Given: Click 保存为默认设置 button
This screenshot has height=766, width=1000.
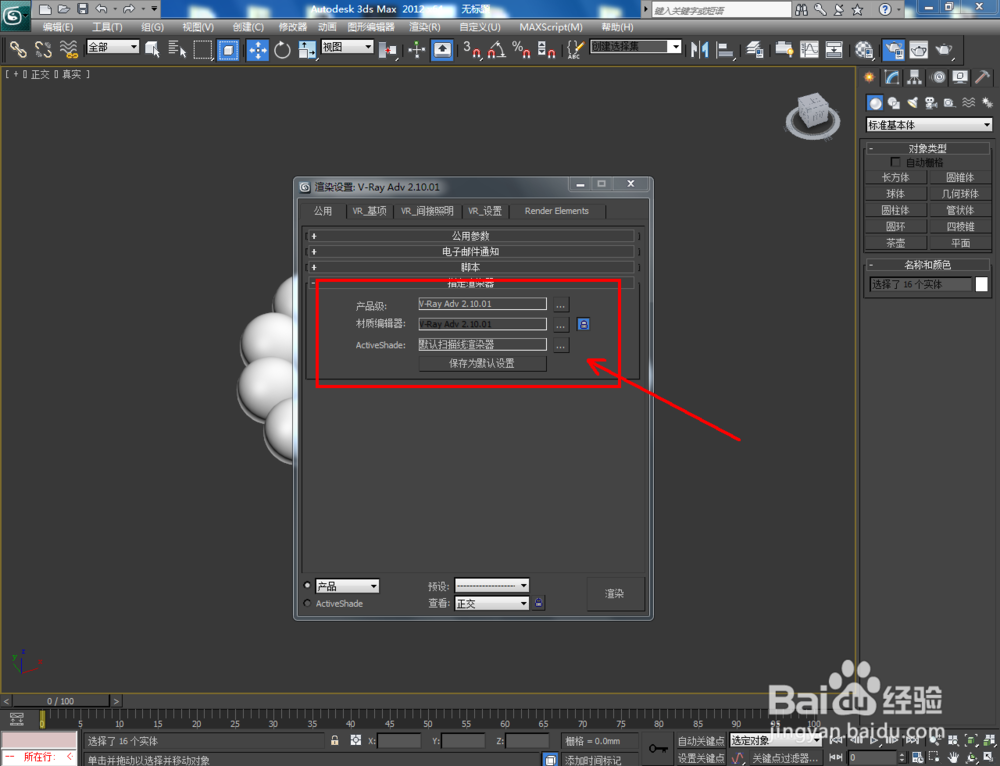Looking at the screenshot, I should point(482,363).
